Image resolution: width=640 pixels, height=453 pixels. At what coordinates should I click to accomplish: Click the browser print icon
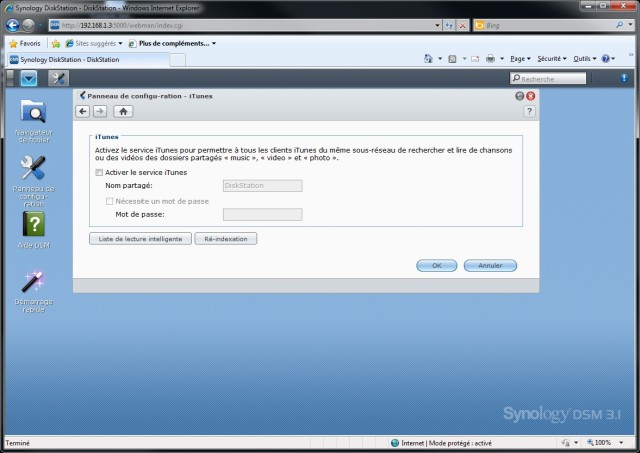pyautogui.click(x=491, y=59)
